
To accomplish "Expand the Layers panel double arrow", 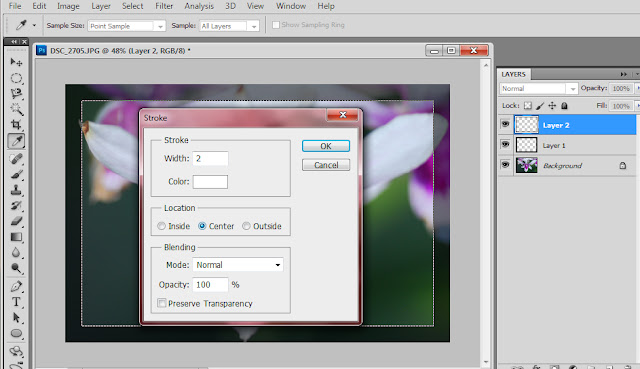I will click(x=623, y=74).
